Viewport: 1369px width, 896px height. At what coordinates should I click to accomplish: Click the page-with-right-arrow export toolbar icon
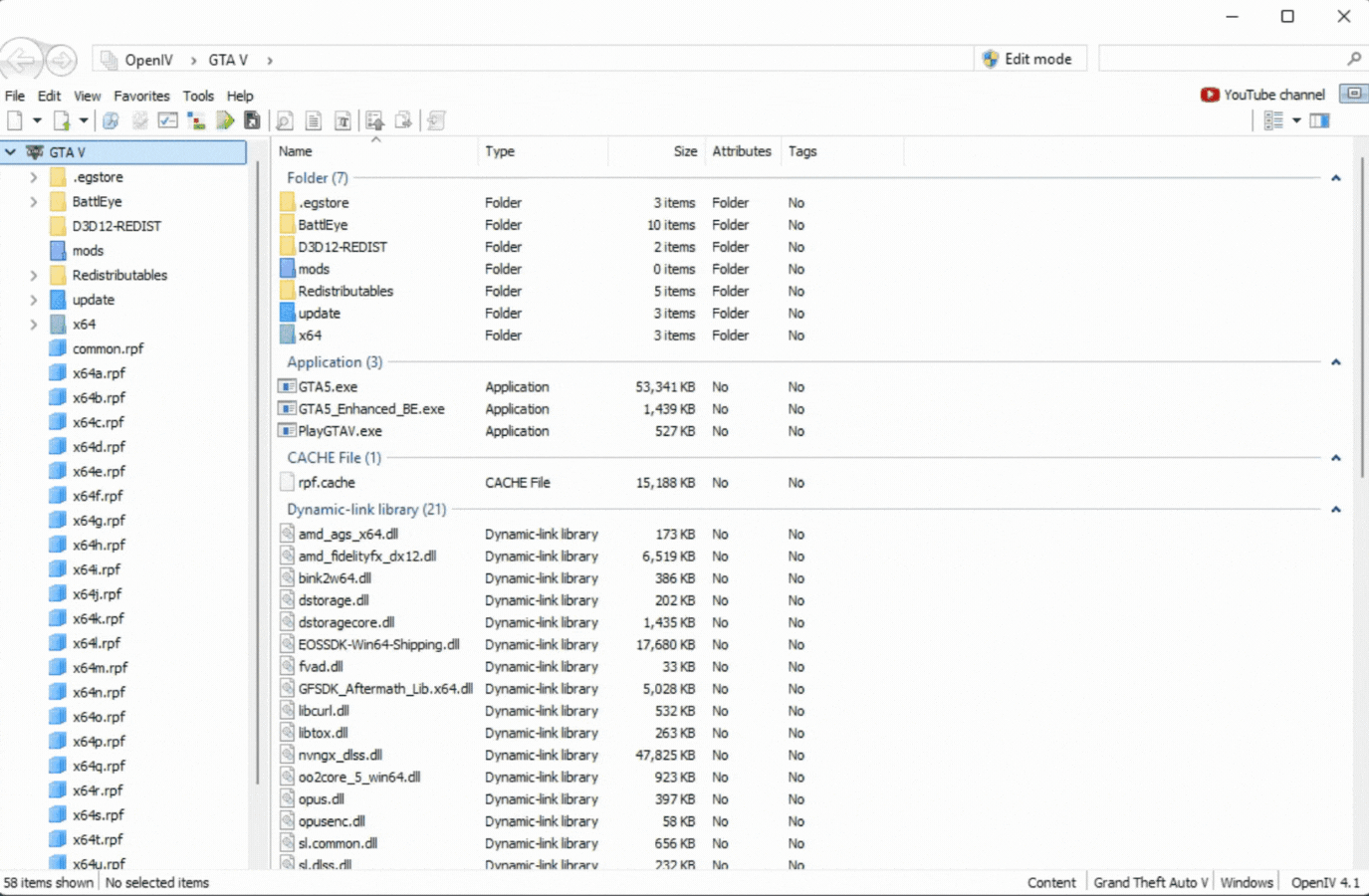[x=403, y=120]
